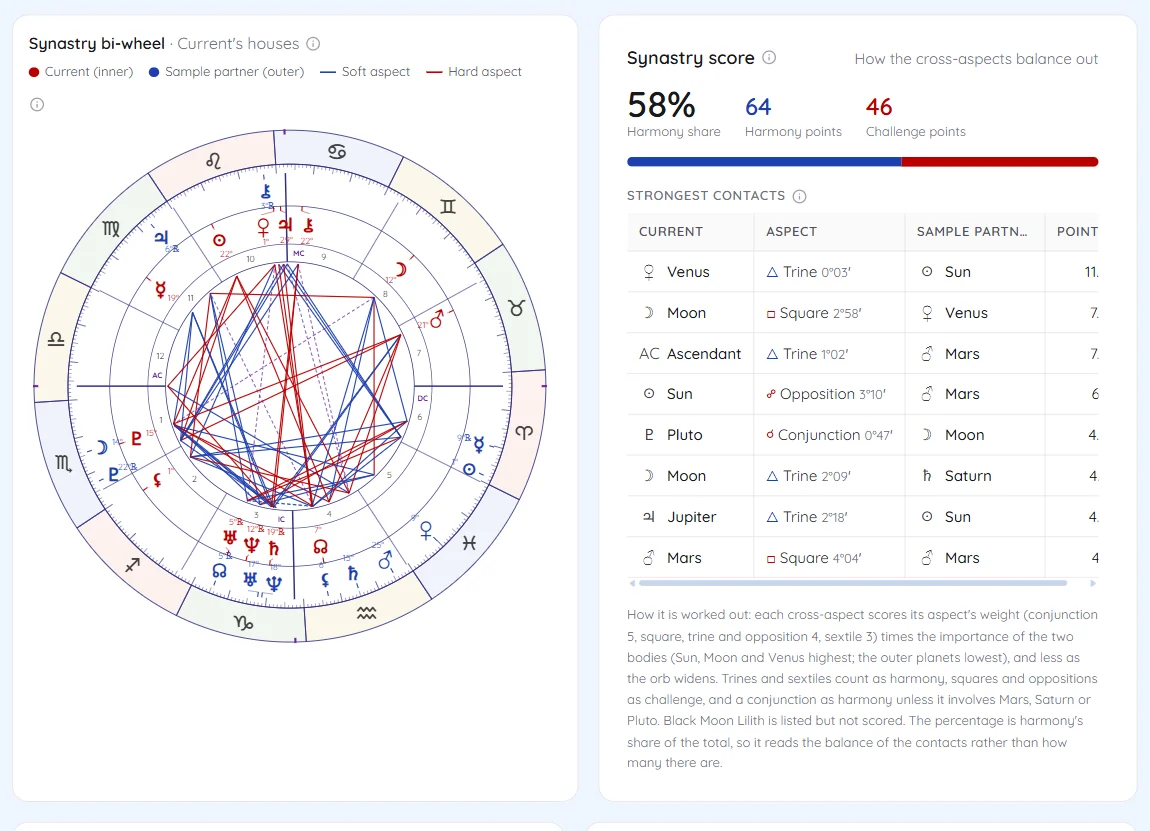The height and width of the screenshot is (831, 1150).
Task: Select the Aquarius glyph on the wheel
Action: point(367,613)
